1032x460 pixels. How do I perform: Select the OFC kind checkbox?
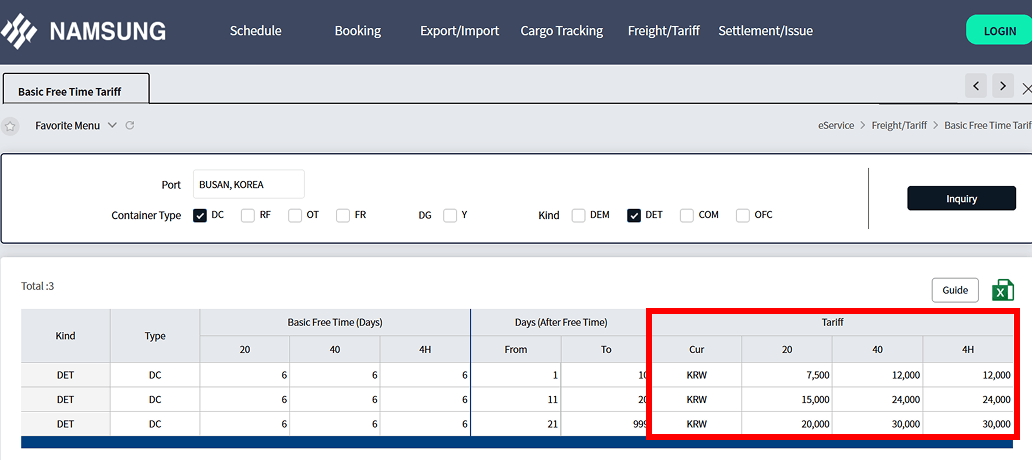tap(743, 215)
